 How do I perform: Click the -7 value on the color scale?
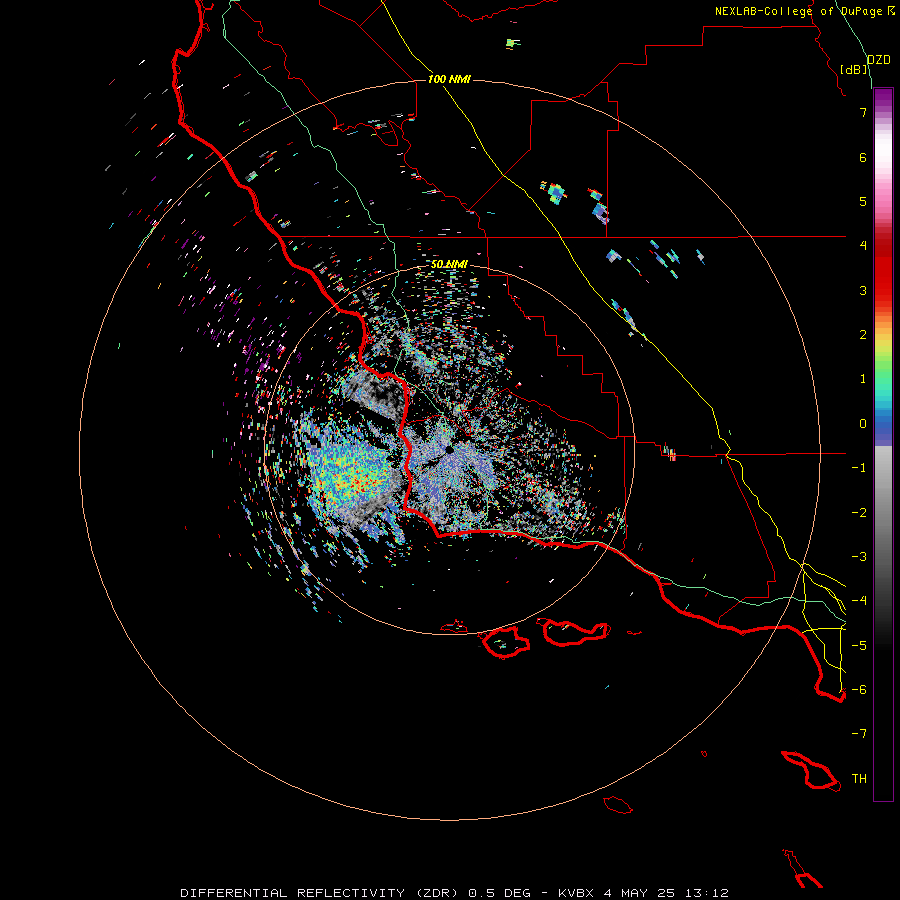click(x=859, y=734)
